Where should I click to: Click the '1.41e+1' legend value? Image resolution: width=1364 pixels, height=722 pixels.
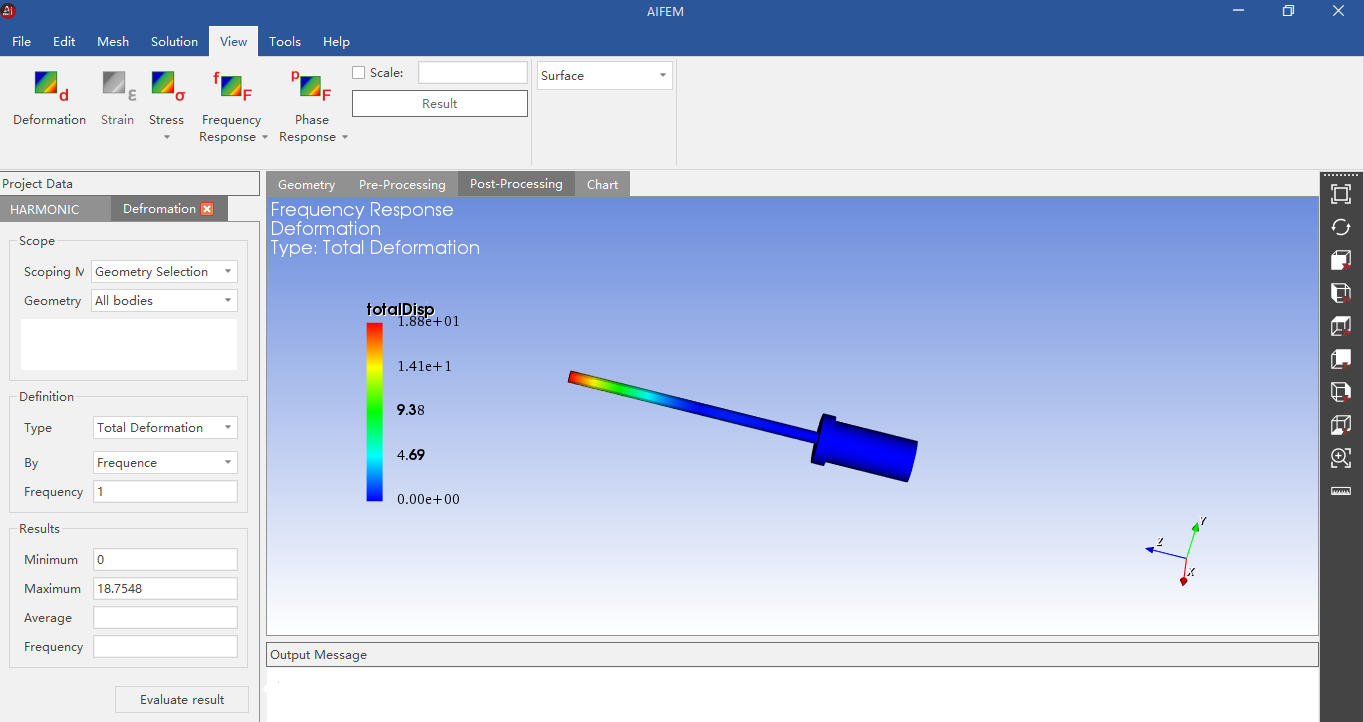point(425,366)
